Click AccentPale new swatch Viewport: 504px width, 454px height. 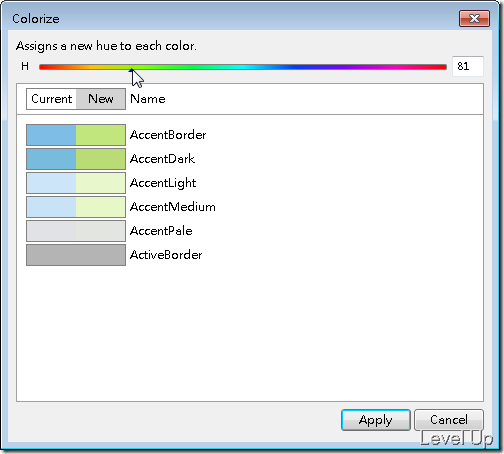pyautogui.click(x=101, y=231)
